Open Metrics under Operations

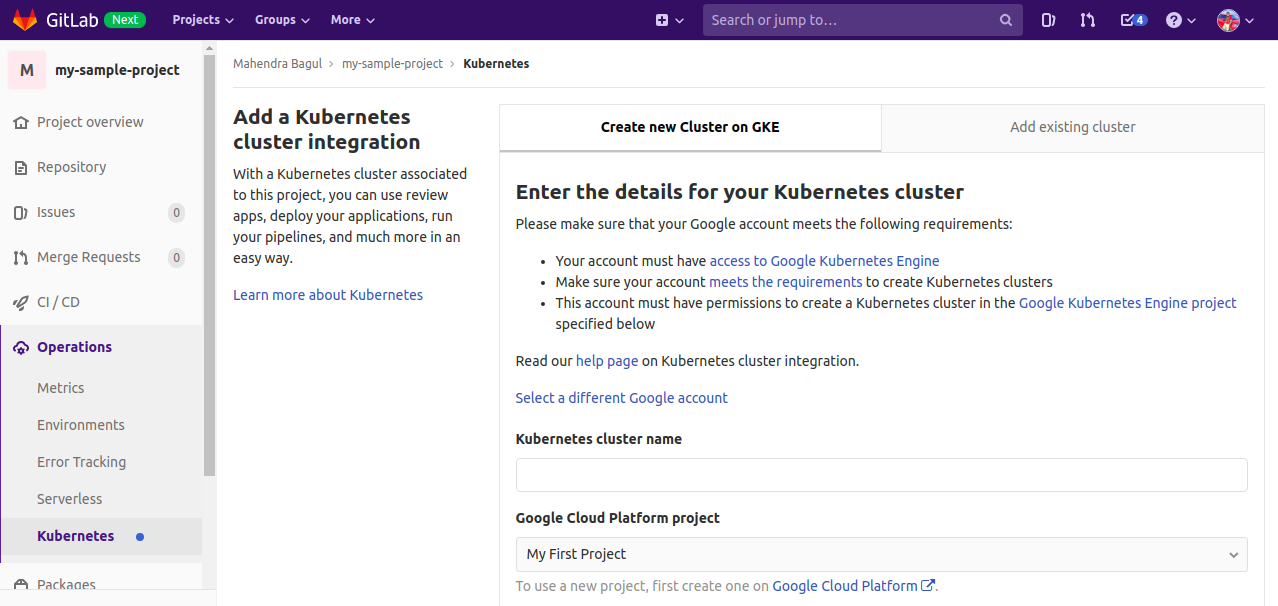60,388
